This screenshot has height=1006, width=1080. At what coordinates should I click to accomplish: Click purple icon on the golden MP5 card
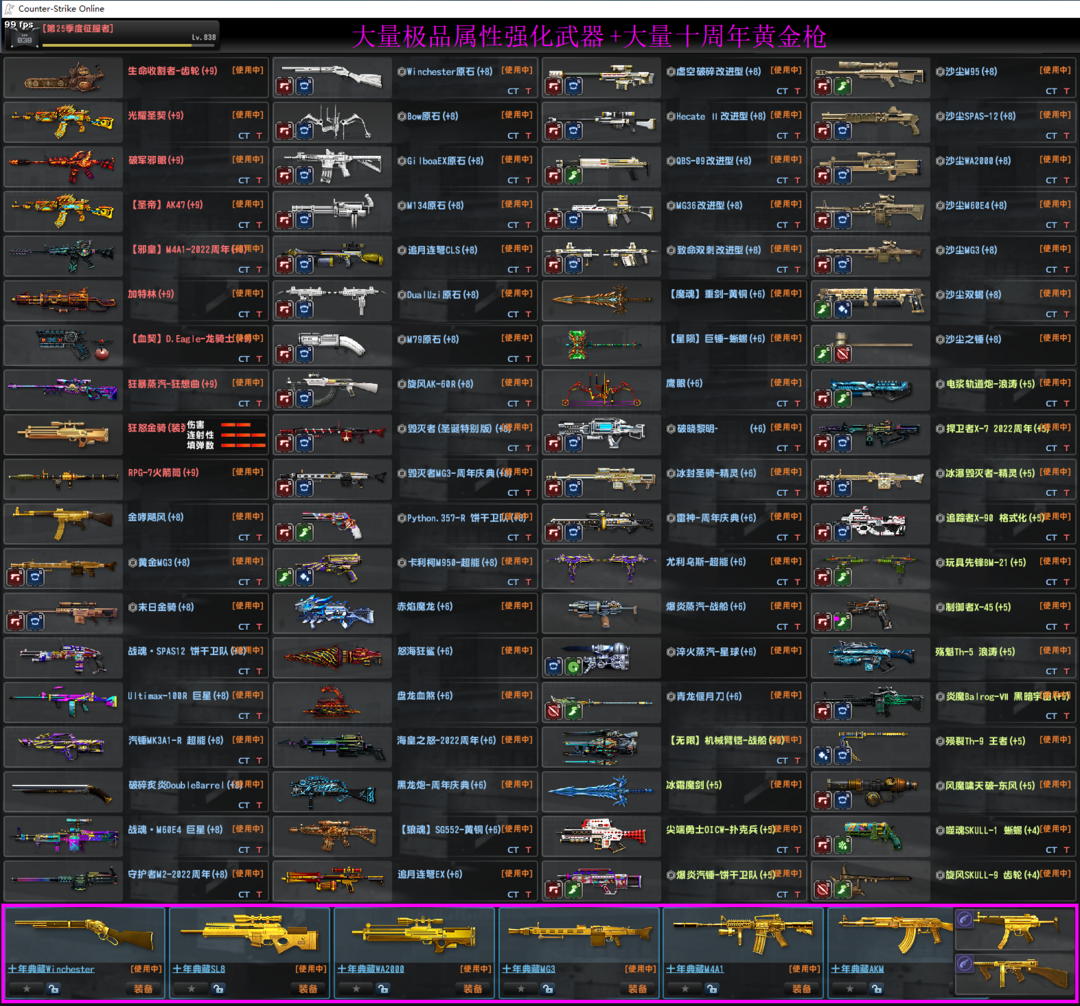(x=965, y=919)
